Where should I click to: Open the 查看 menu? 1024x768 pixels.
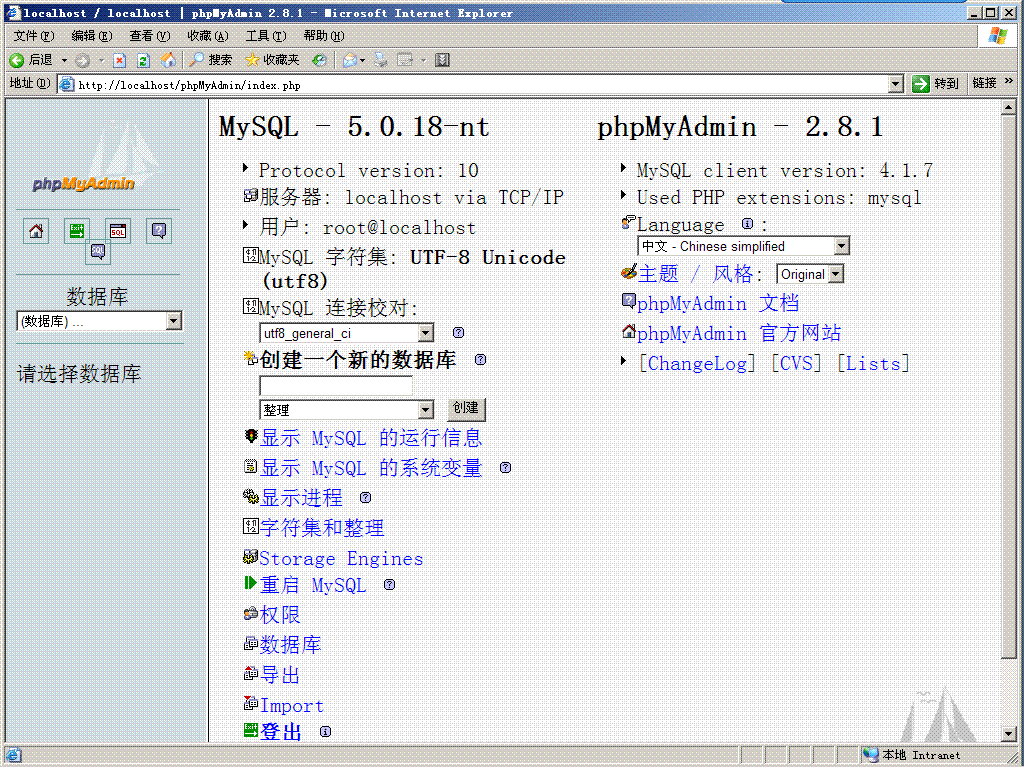[149, 34]
